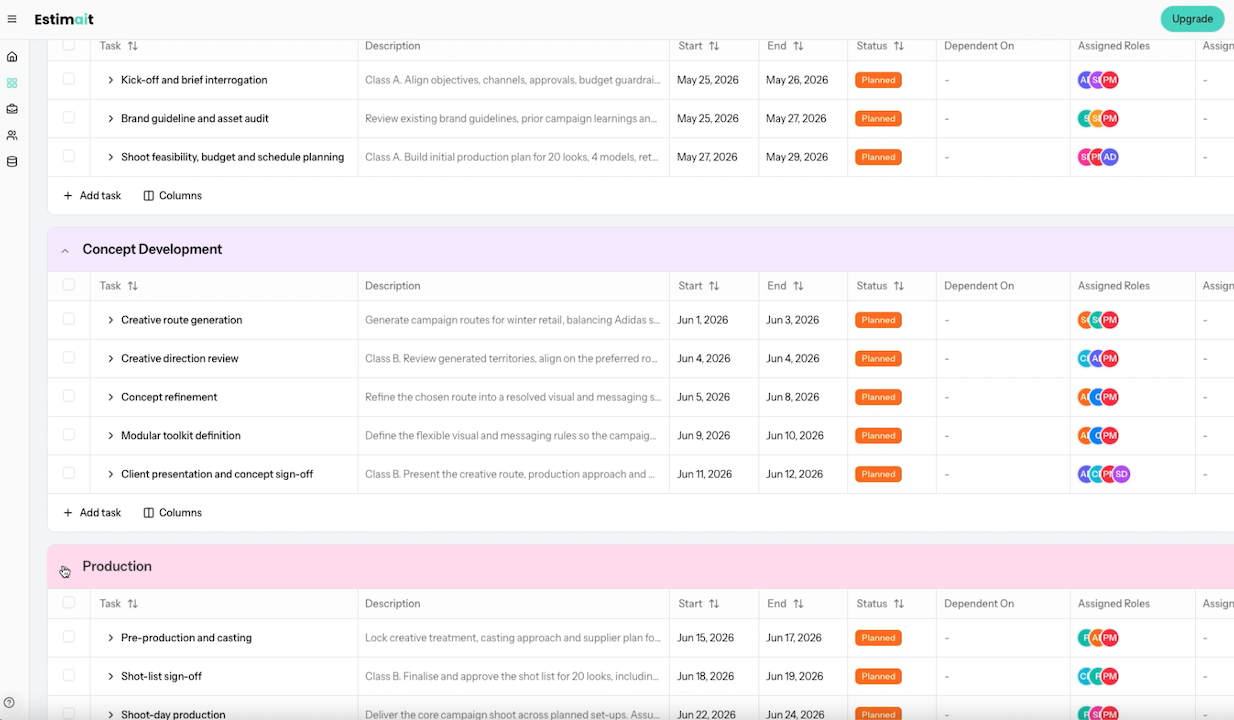Image resolution: width=1234 pixels, height=720 pixels.
Task: Click role avatars for Shoot feasibility row
Action: coord(1098,157)
